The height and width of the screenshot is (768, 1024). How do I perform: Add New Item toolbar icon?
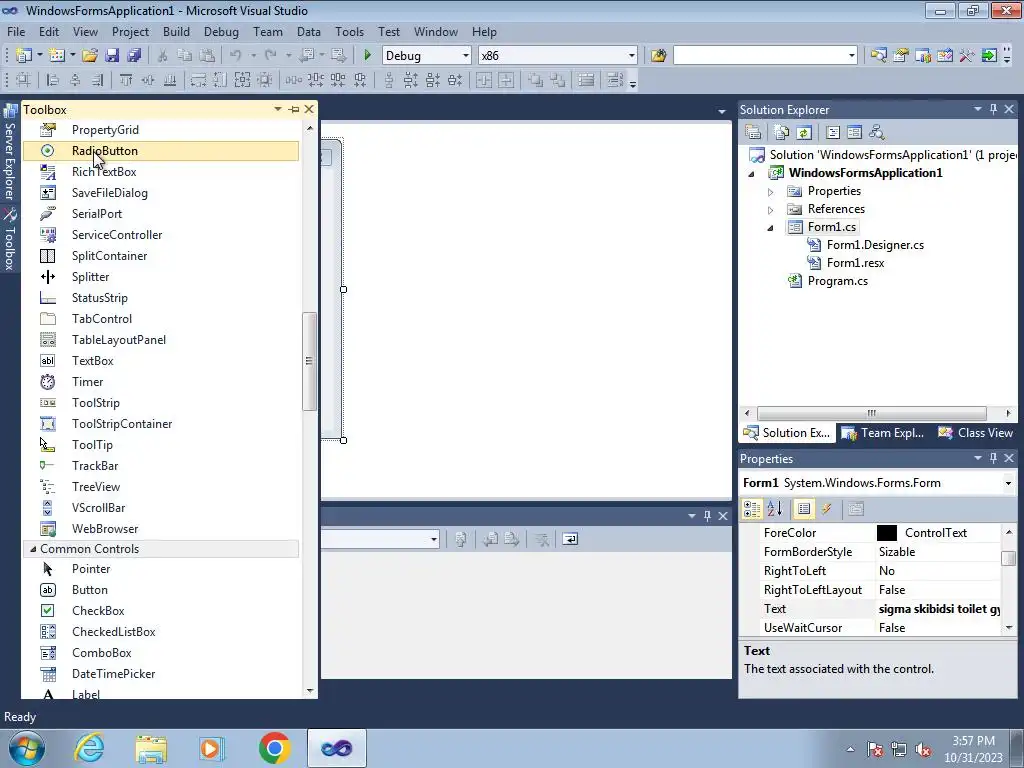point(57,56)
